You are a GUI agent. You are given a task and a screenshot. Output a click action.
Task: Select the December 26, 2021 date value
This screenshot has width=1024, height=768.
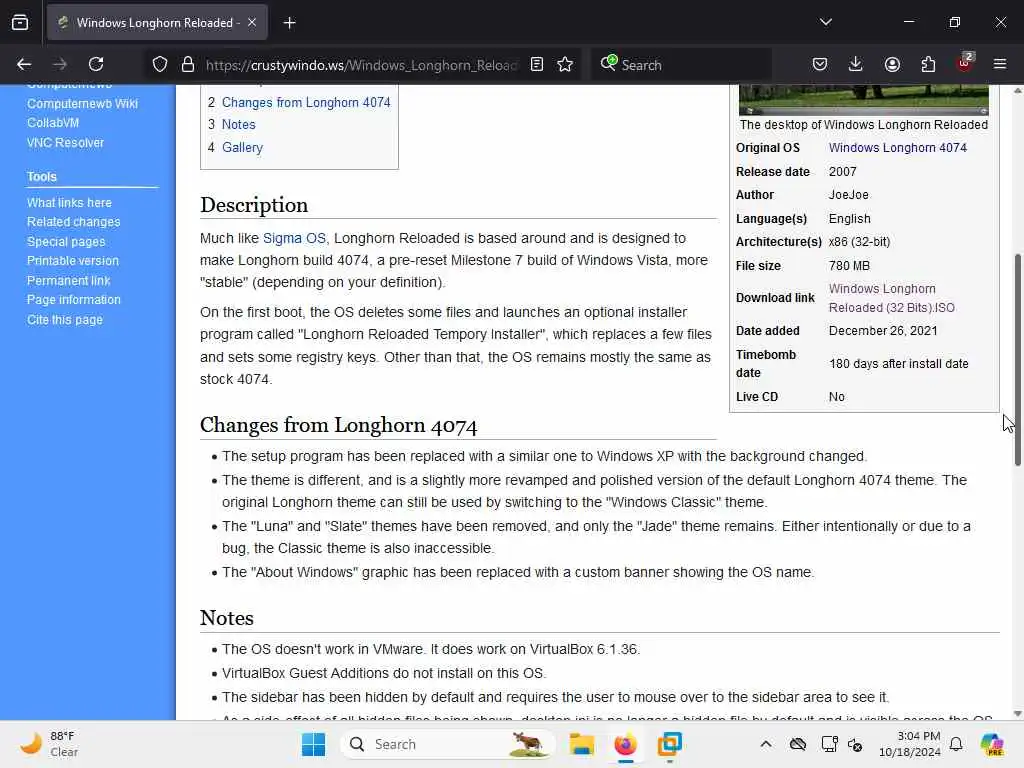[x=883, y=330]
